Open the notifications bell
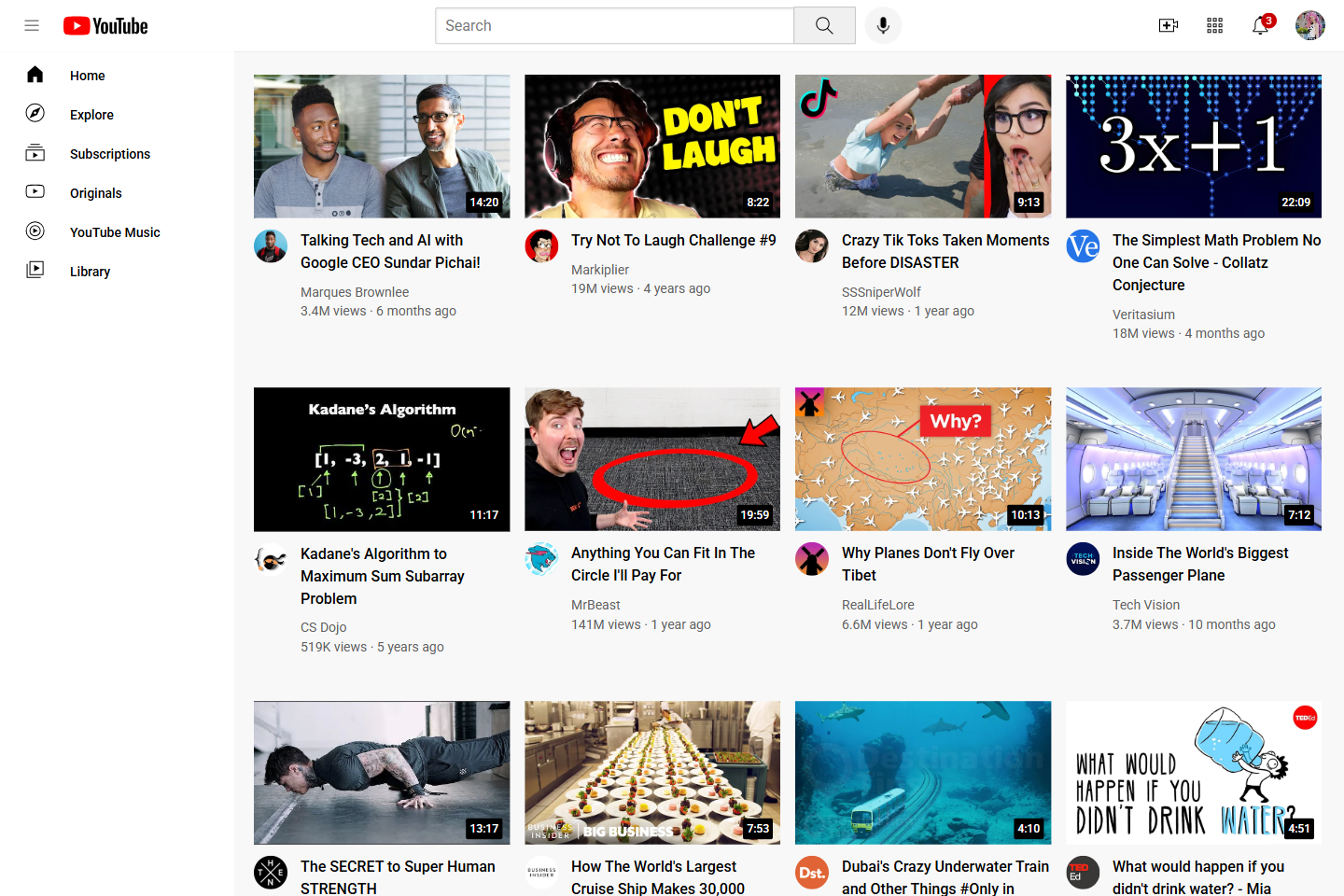 point(1260,26)
